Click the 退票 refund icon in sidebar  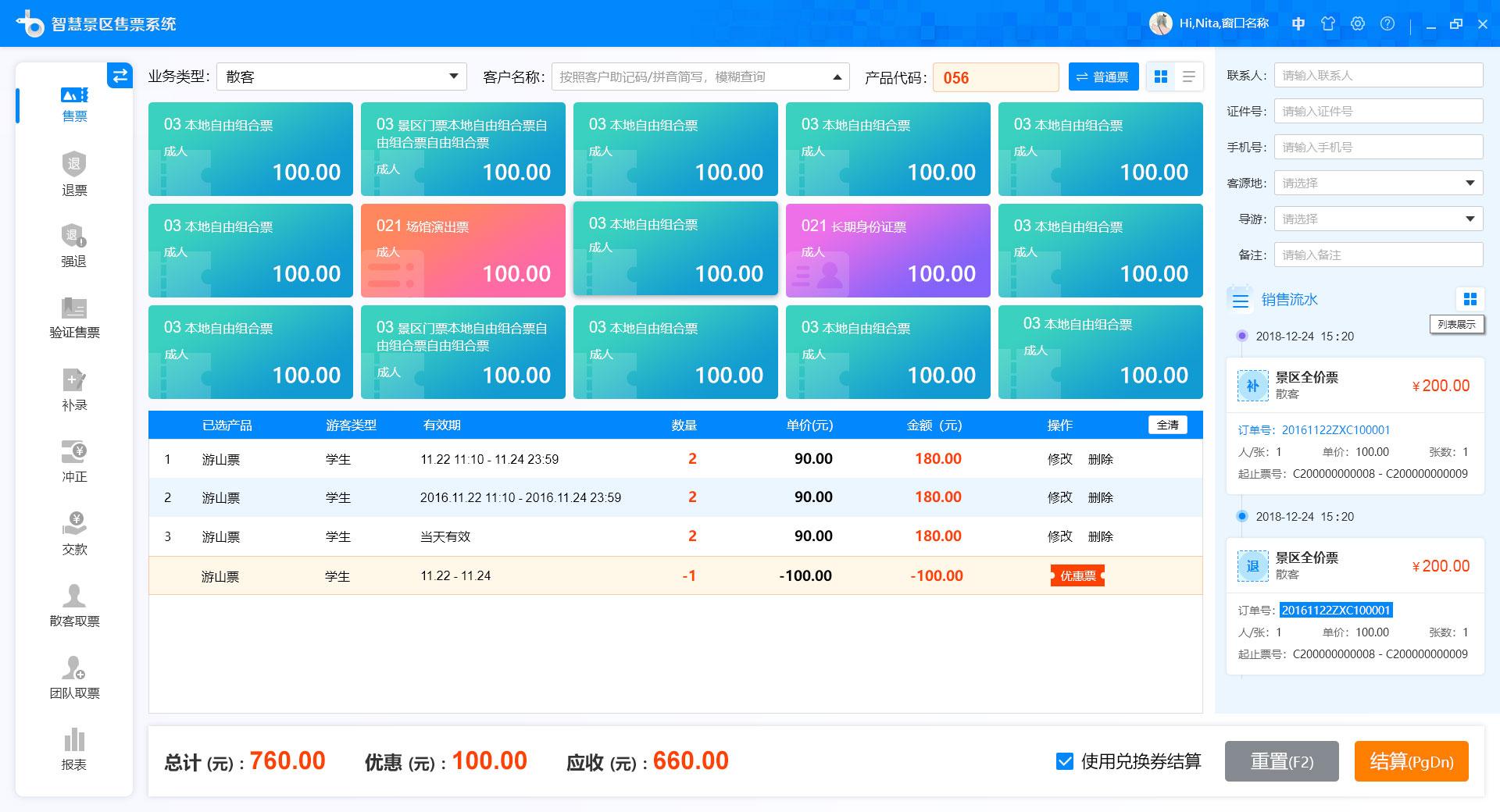tap(74, 165)
